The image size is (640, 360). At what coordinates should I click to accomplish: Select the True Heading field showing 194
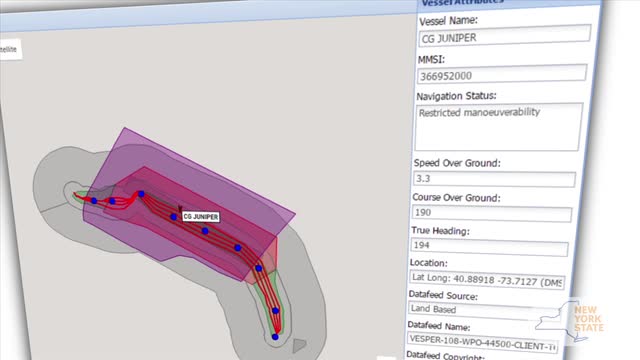[489, 247]
